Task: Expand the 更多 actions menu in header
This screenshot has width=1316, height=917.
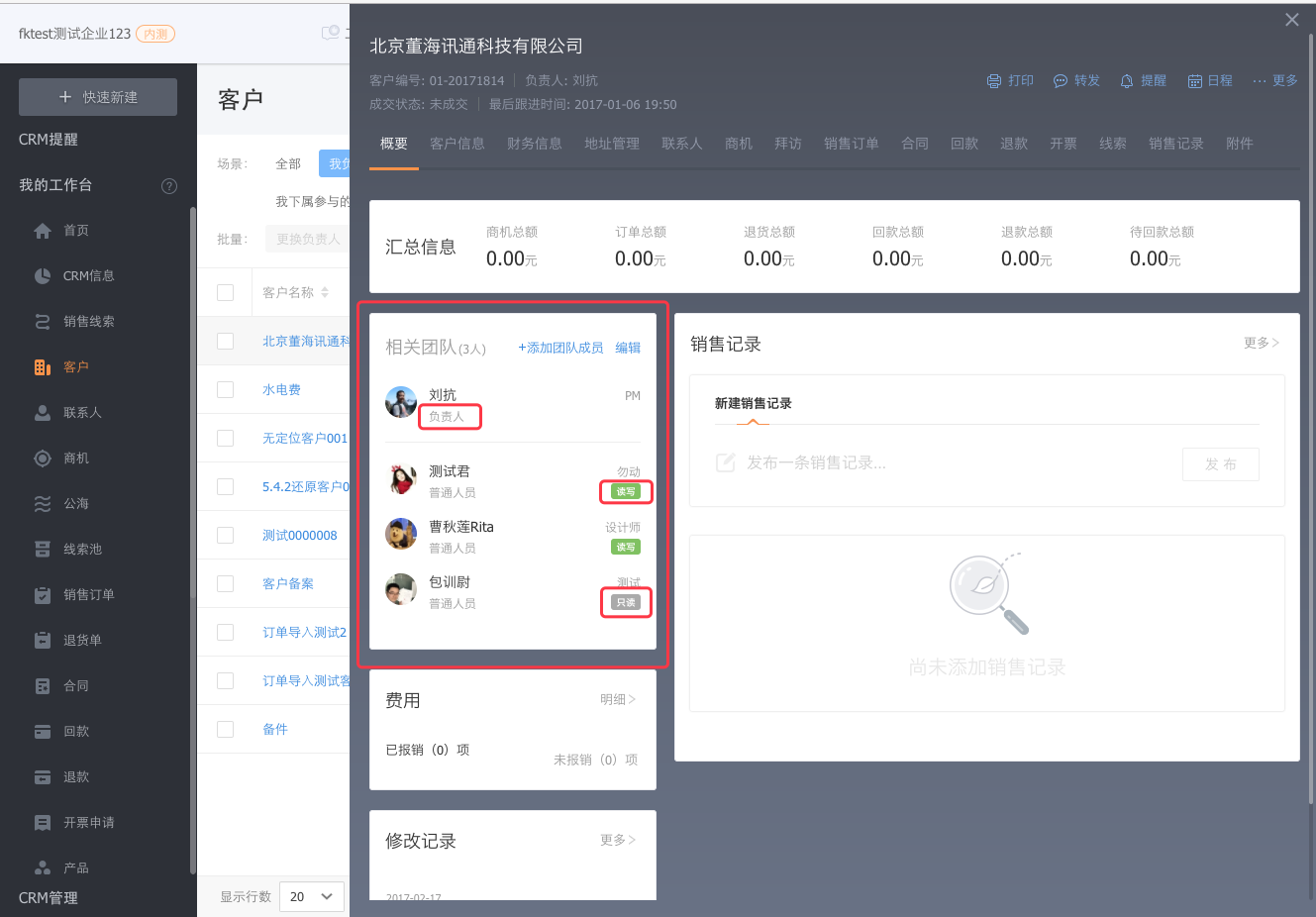Action: click(1274, 81)
